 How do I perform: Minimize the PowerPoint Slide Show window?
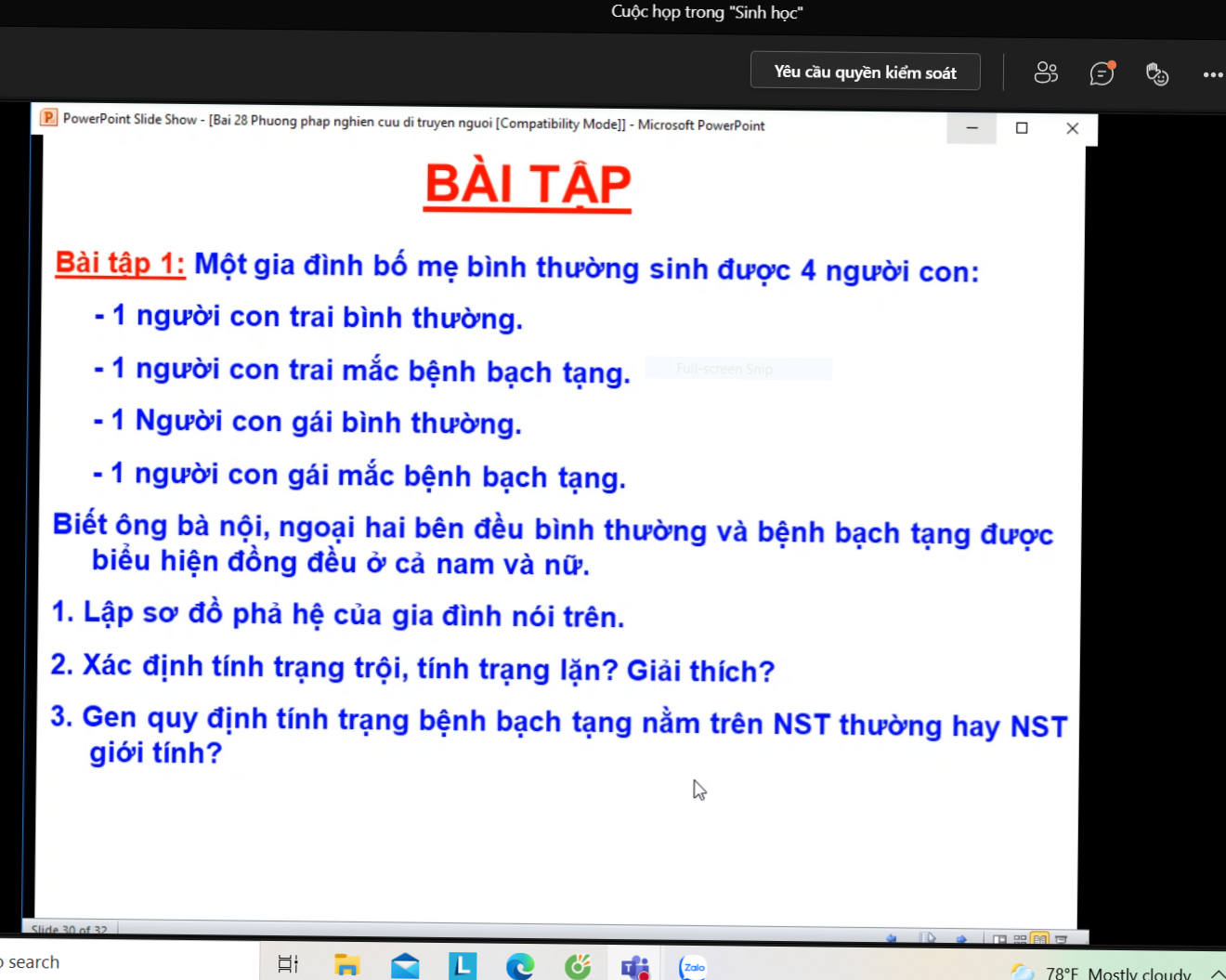pos(972,128)
